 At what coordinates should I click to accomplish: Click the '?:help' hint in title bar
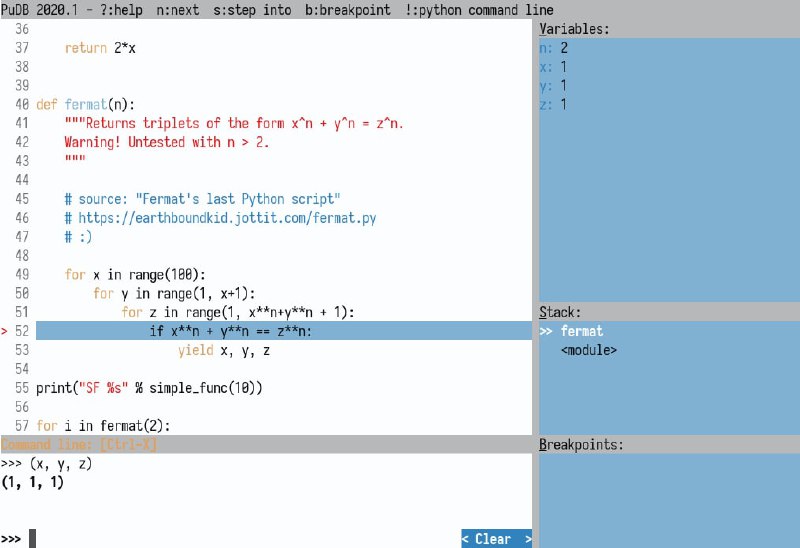(x=121, y=10)
